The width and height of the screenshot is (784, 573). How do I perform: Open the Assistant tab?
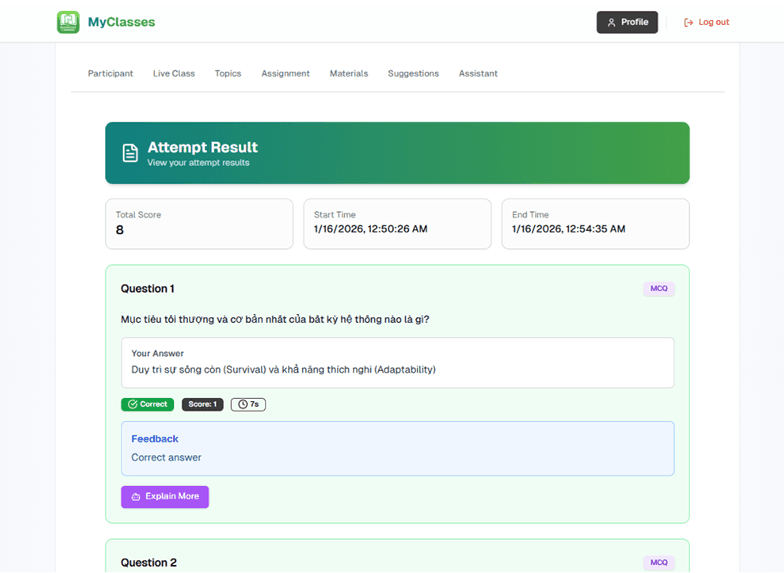point(478,74)
